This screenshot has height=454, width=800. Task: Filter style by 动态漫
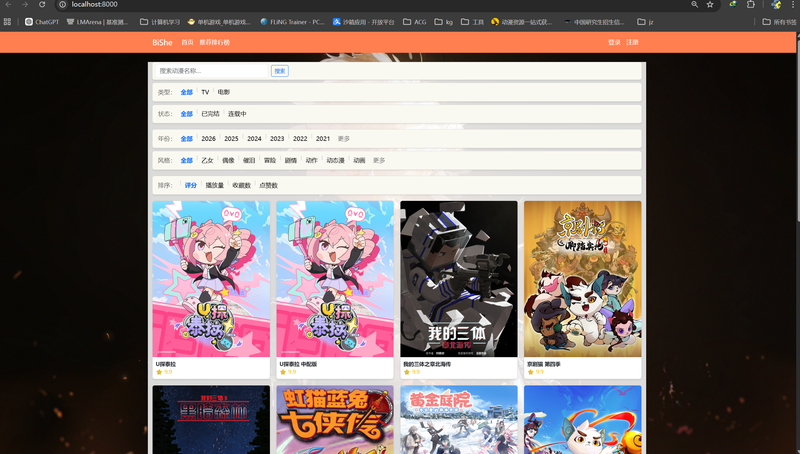[335, 160]
